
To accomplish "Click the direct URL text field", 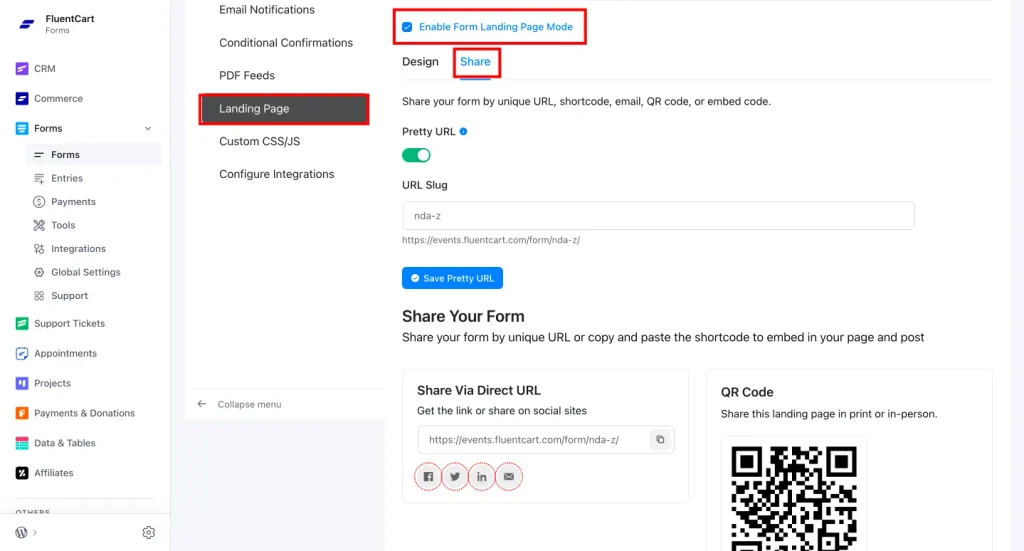I will tap(534, 440).
